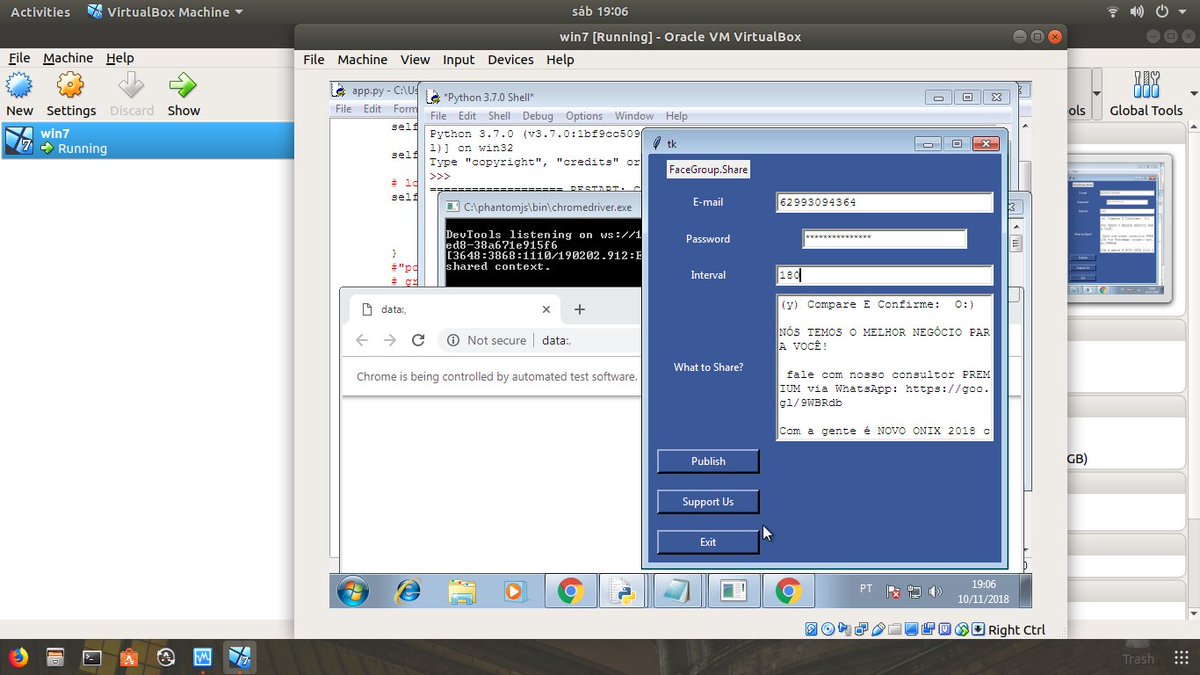This screenshot has width=1200, height=675.
Task: Open Software Updater from the Ubuntu dock
Action: pyautogui.click(x=166, y=657)
